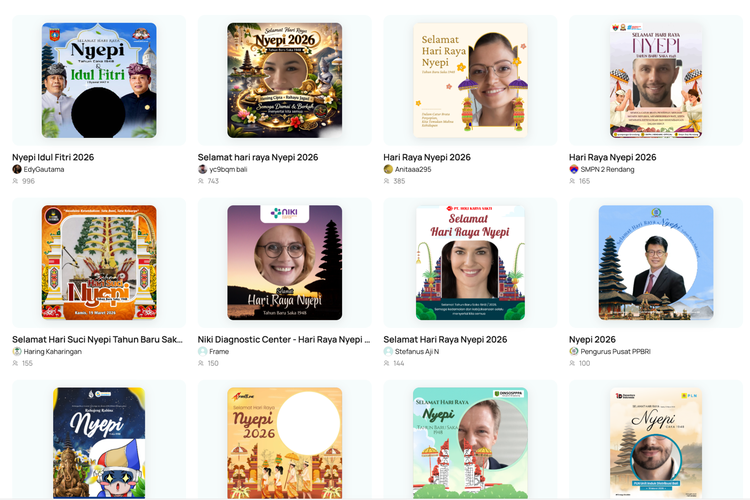Click the Stefanus Aji N avatar icon
Viewport: 750px width, 500px height.
pyautogui.click(x=388, y=351)
